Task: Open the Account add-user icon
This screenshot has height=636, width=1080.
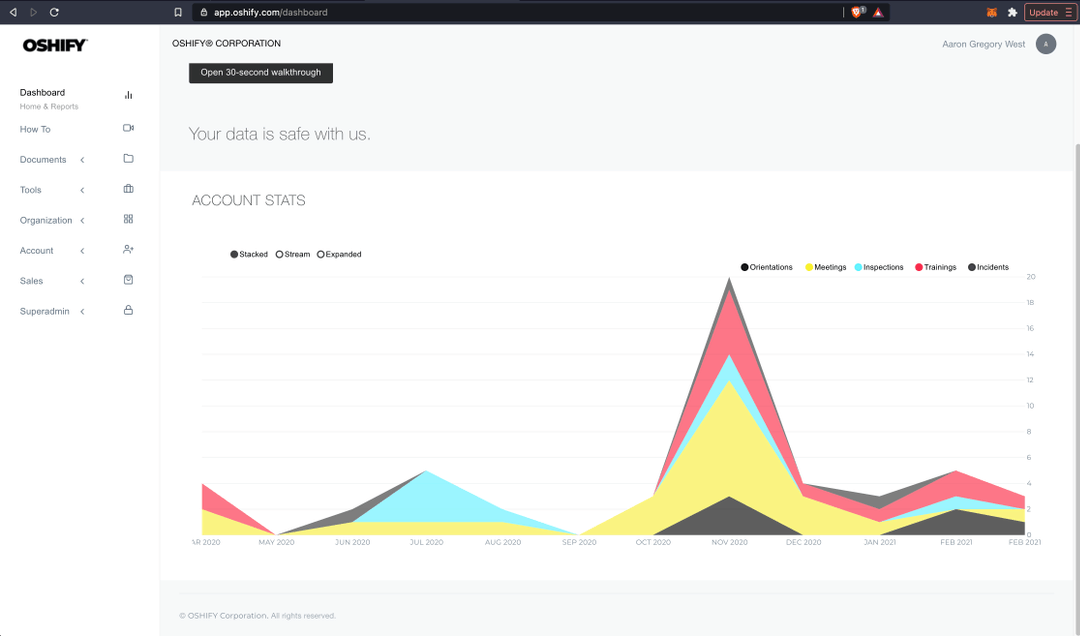Action: [x=128, y=249]
